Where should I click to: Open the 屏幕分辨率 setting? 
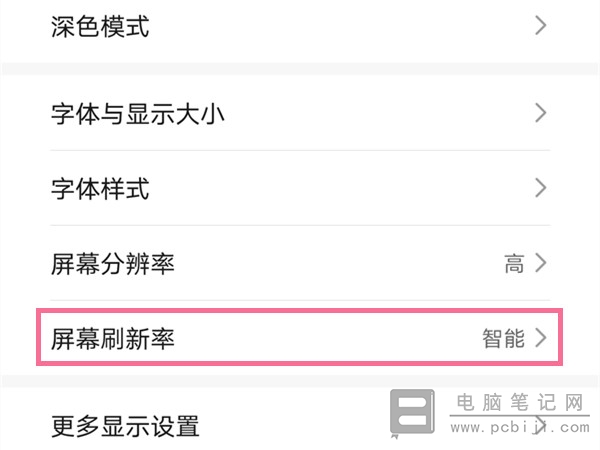pos(300,263)
